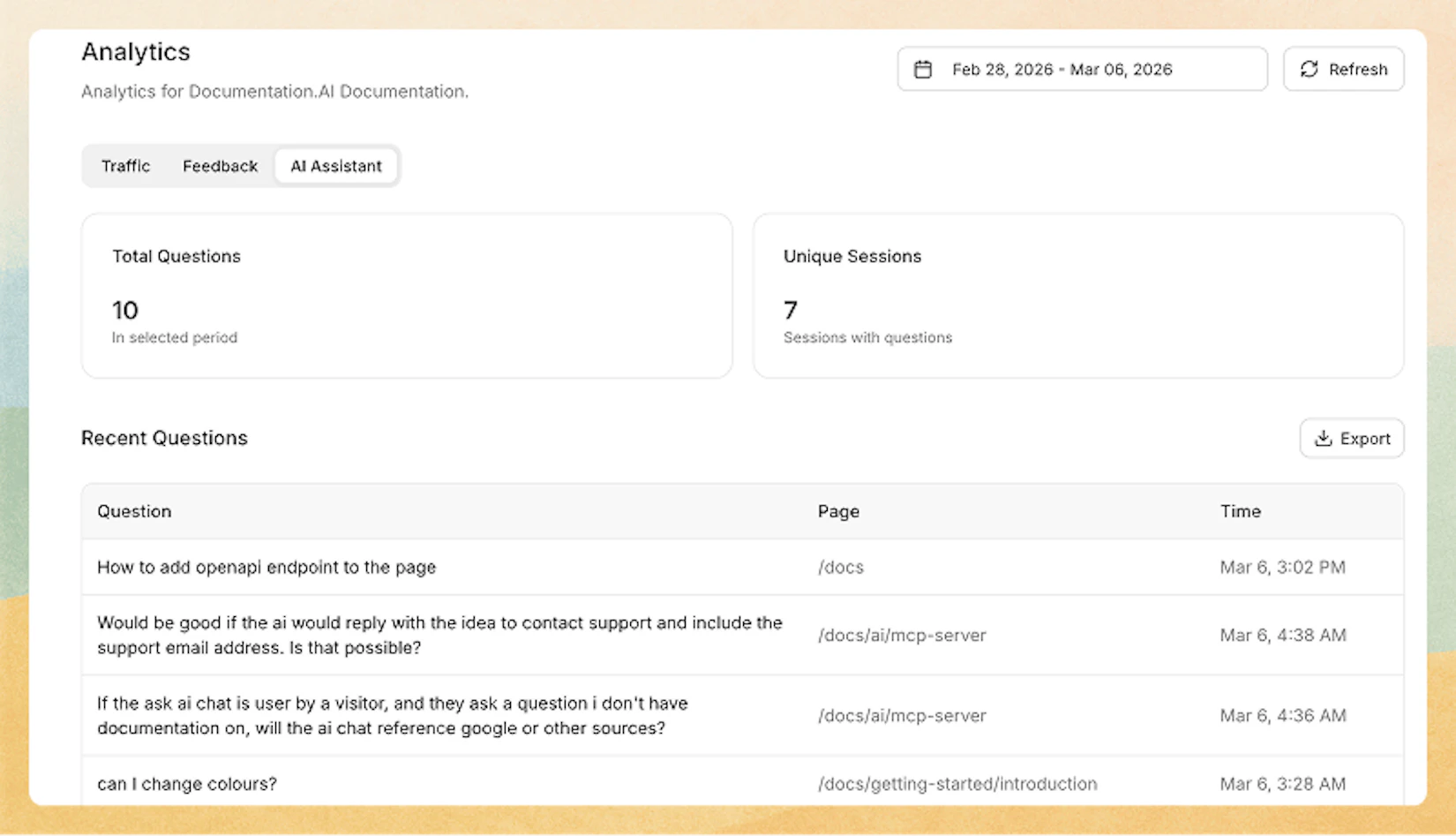This screenshot has height=836, width=1456.
Task: Click the refresh arrows icon
Action: [1310, 69]
